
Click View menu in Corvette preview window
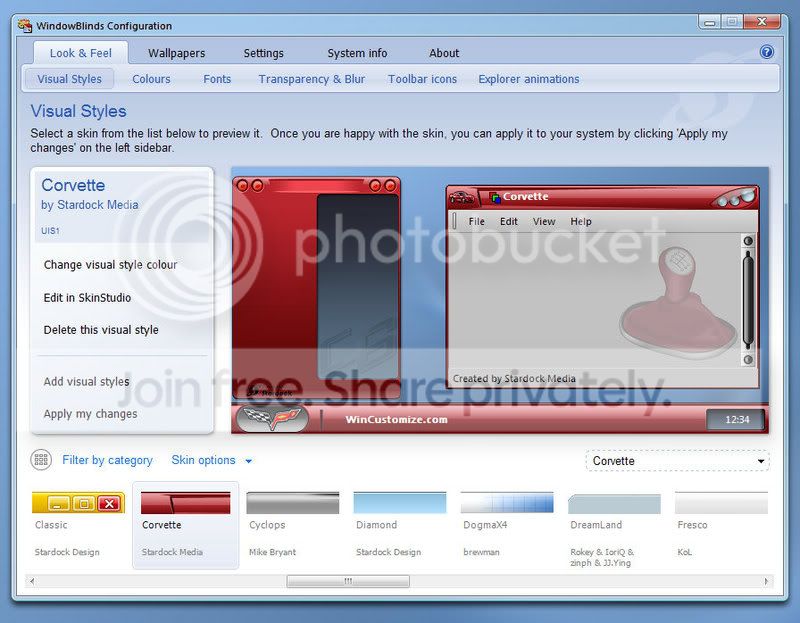544,221
